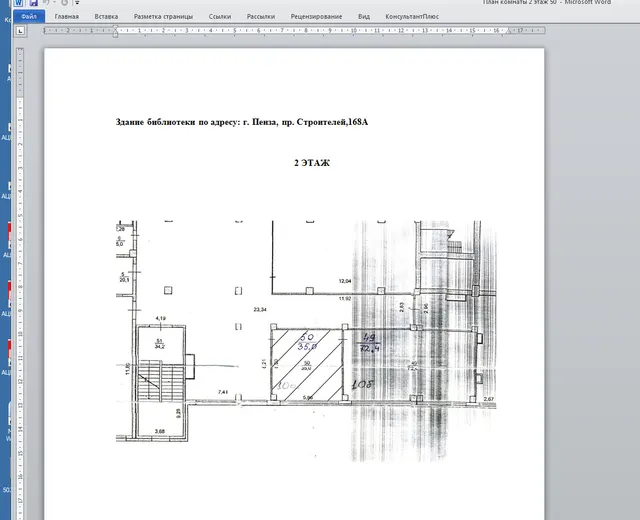Switch to the Главная ribbon tab
640x520 pixels.
pos(67,17)
